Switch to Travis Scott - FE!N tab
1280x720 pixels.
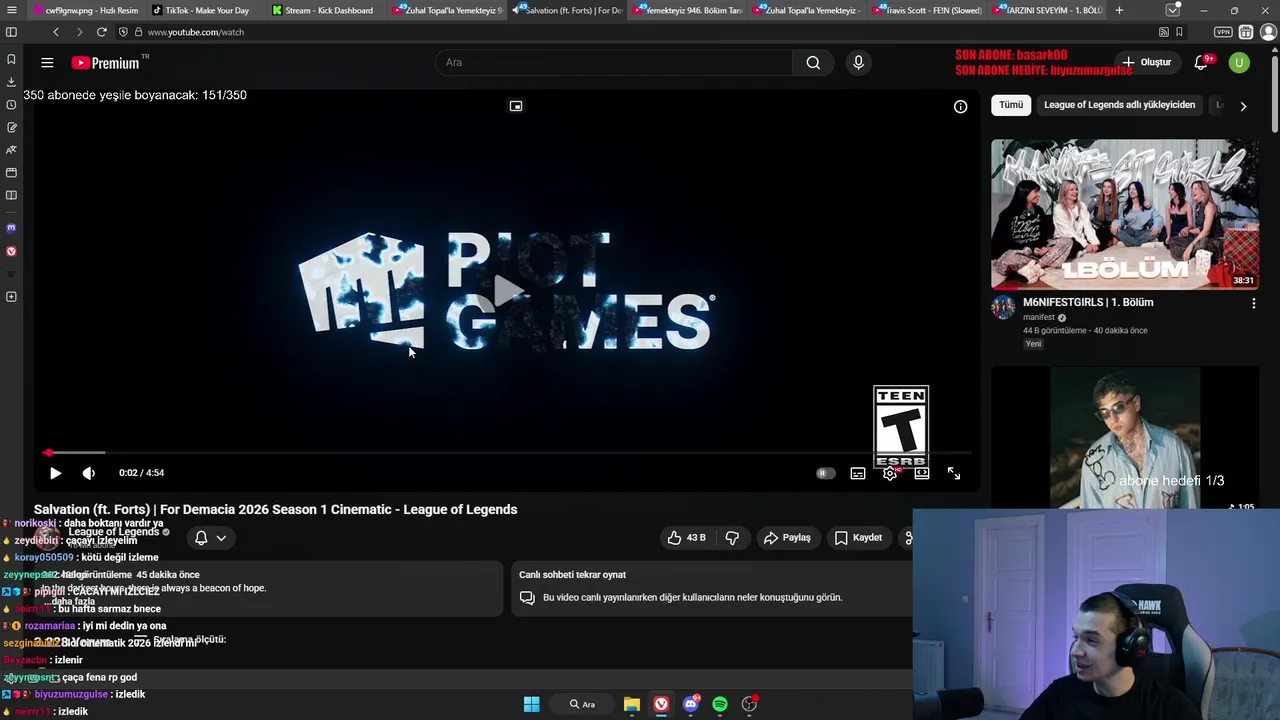coord(926,10)
